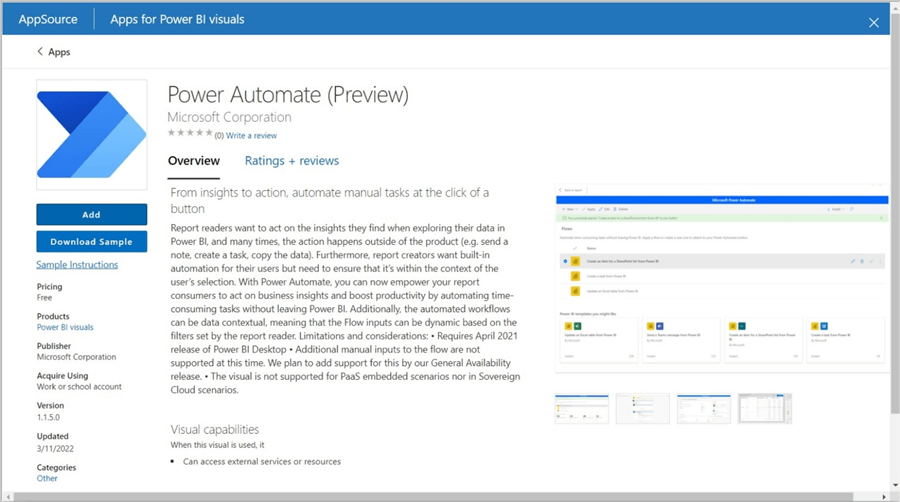Click the scroll left arrow
900x502 pixels.
click(x=7, y=496)
